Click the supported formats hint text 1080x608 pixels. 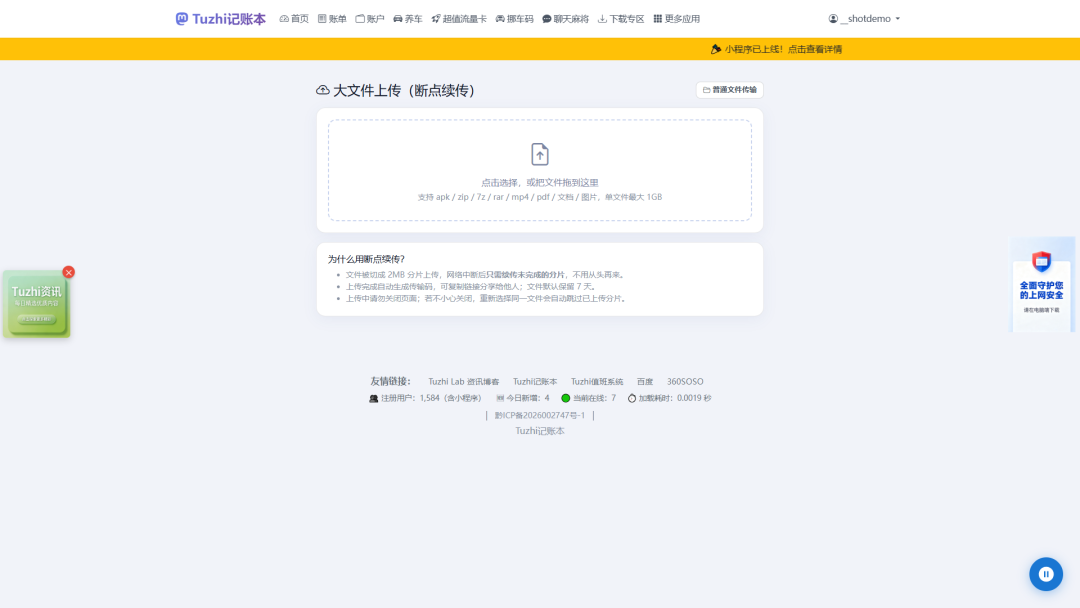tap(540, 197)
